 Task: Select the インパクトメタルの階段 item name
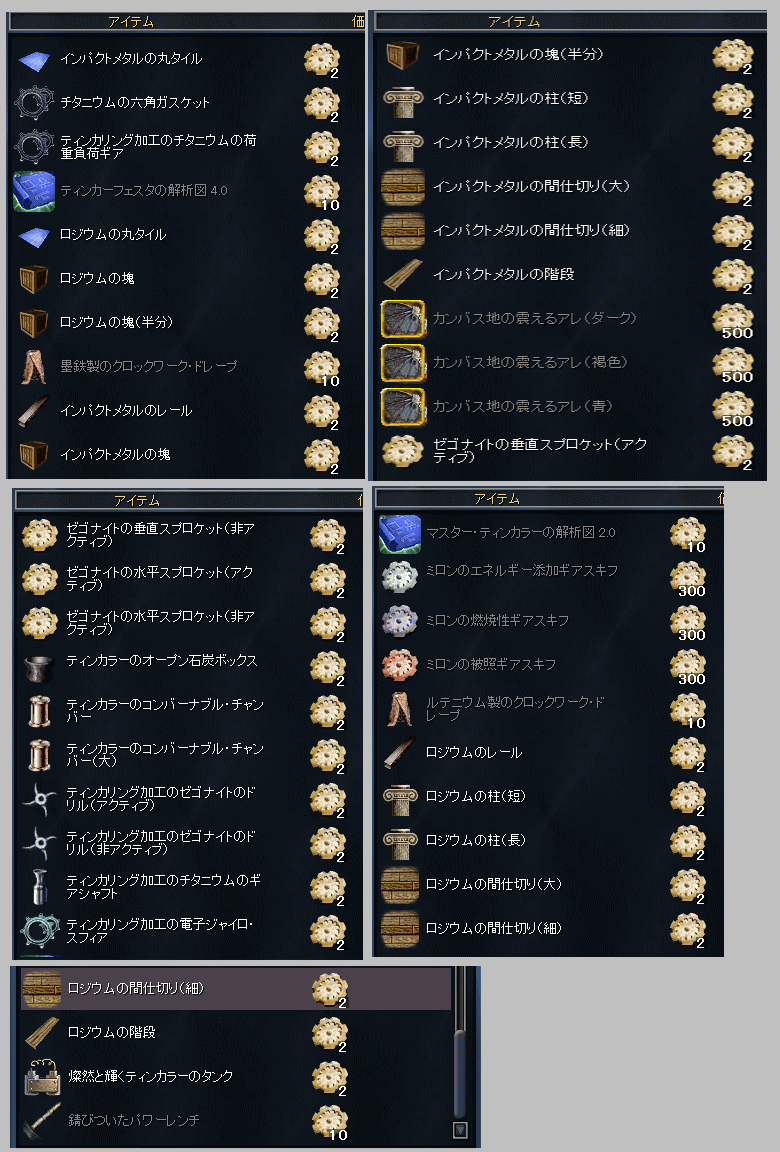(504, 275)
